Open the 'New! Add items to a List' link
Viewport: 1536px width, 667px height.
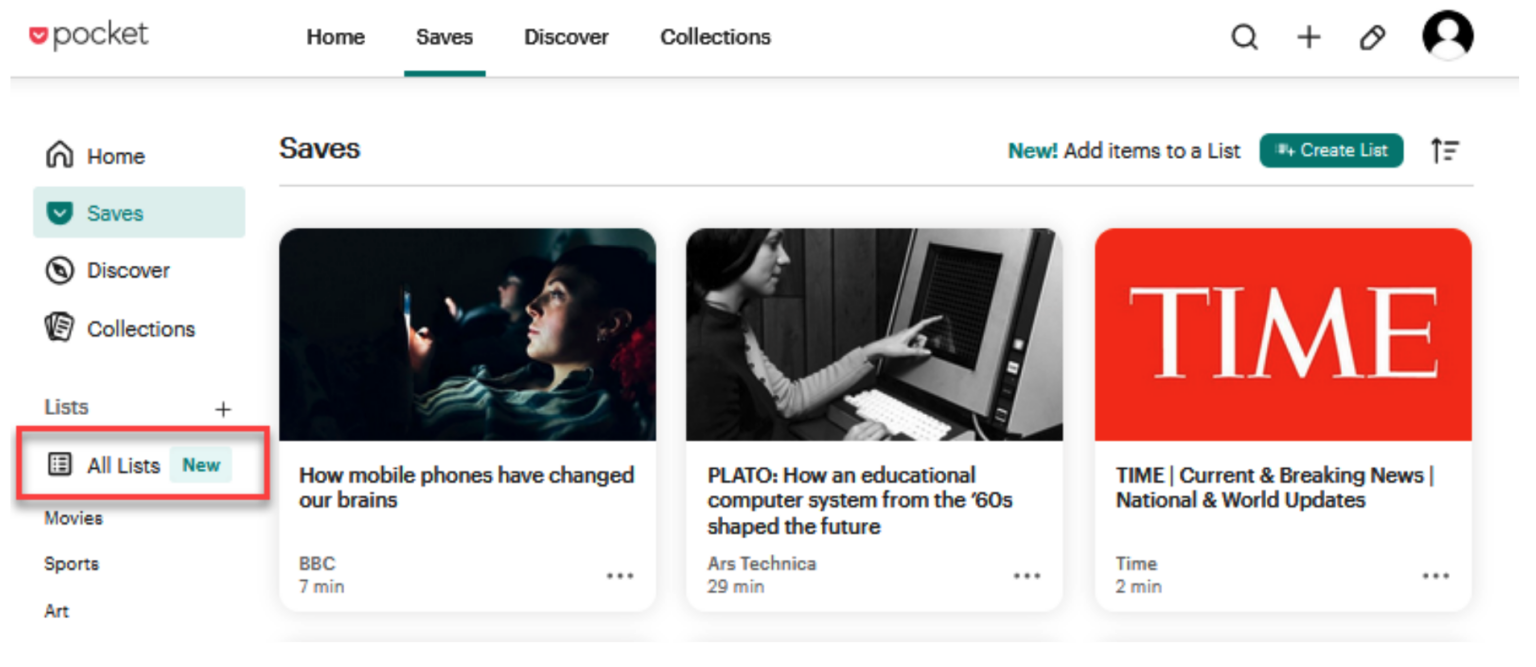coord(1123,150)
